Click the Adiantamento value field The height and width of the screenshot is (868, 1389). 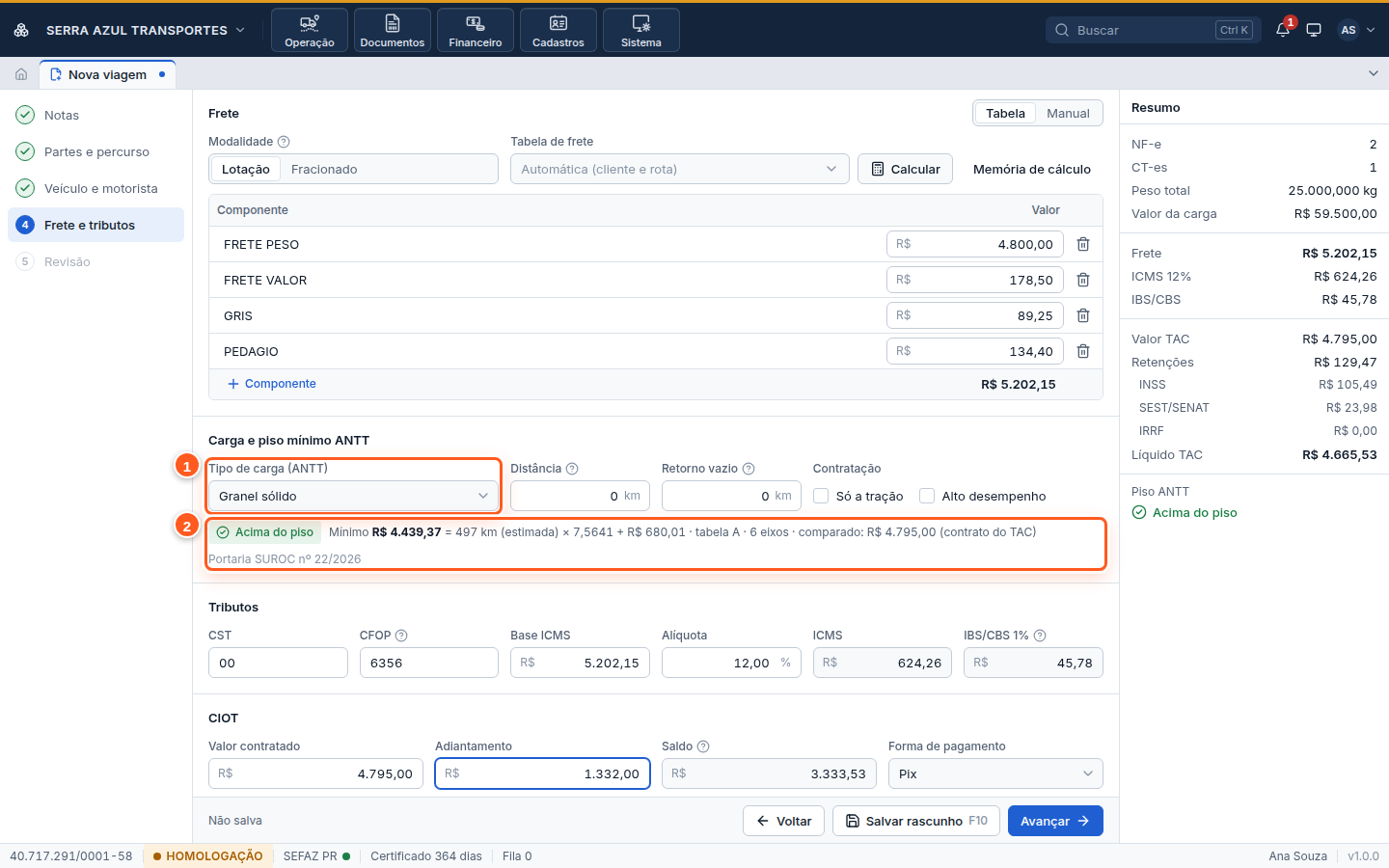[x=542, y=773]
